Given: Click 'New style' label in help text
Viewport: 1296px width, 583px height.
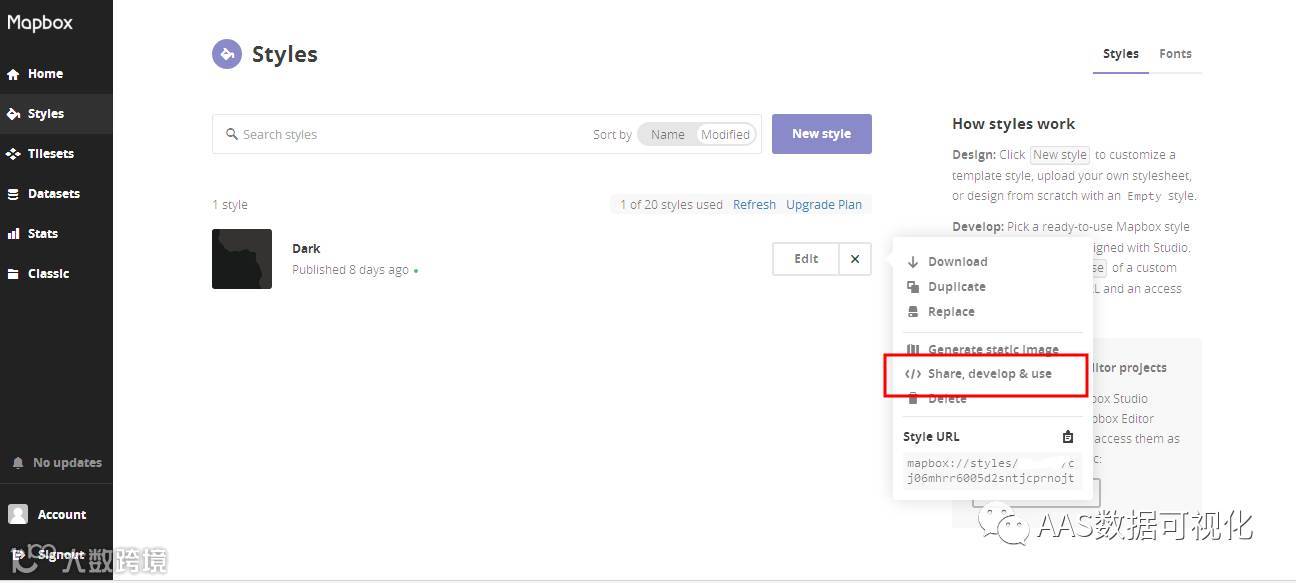Looking at the screenshot, I should [x=1060, y=155].
